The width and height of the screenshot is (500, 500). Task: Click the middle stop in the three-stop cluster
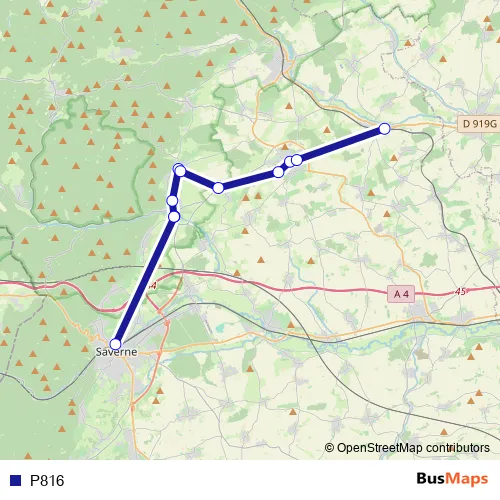point(290,162)
